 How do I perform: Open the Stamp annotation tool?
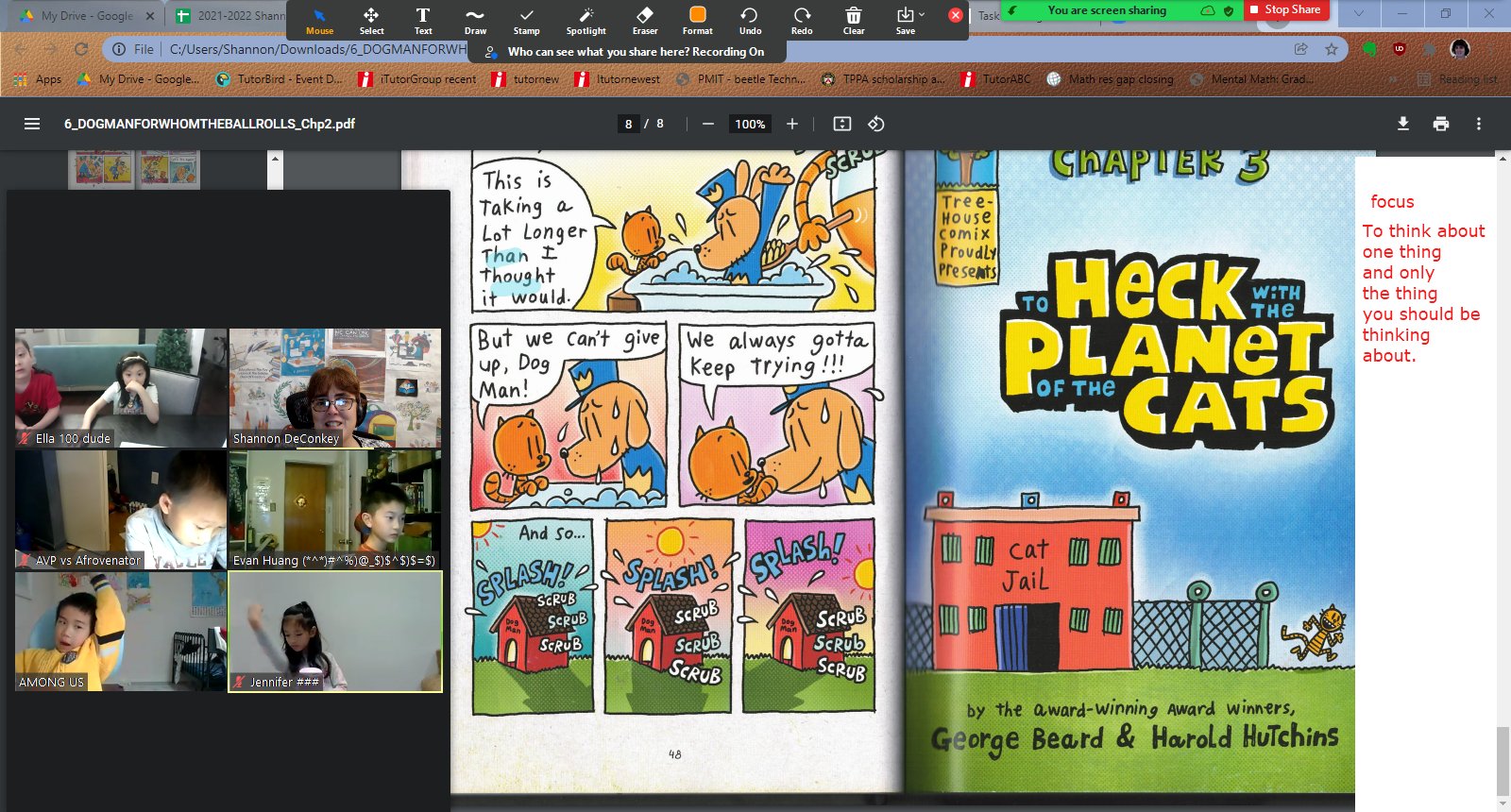[x=527, y=21]
